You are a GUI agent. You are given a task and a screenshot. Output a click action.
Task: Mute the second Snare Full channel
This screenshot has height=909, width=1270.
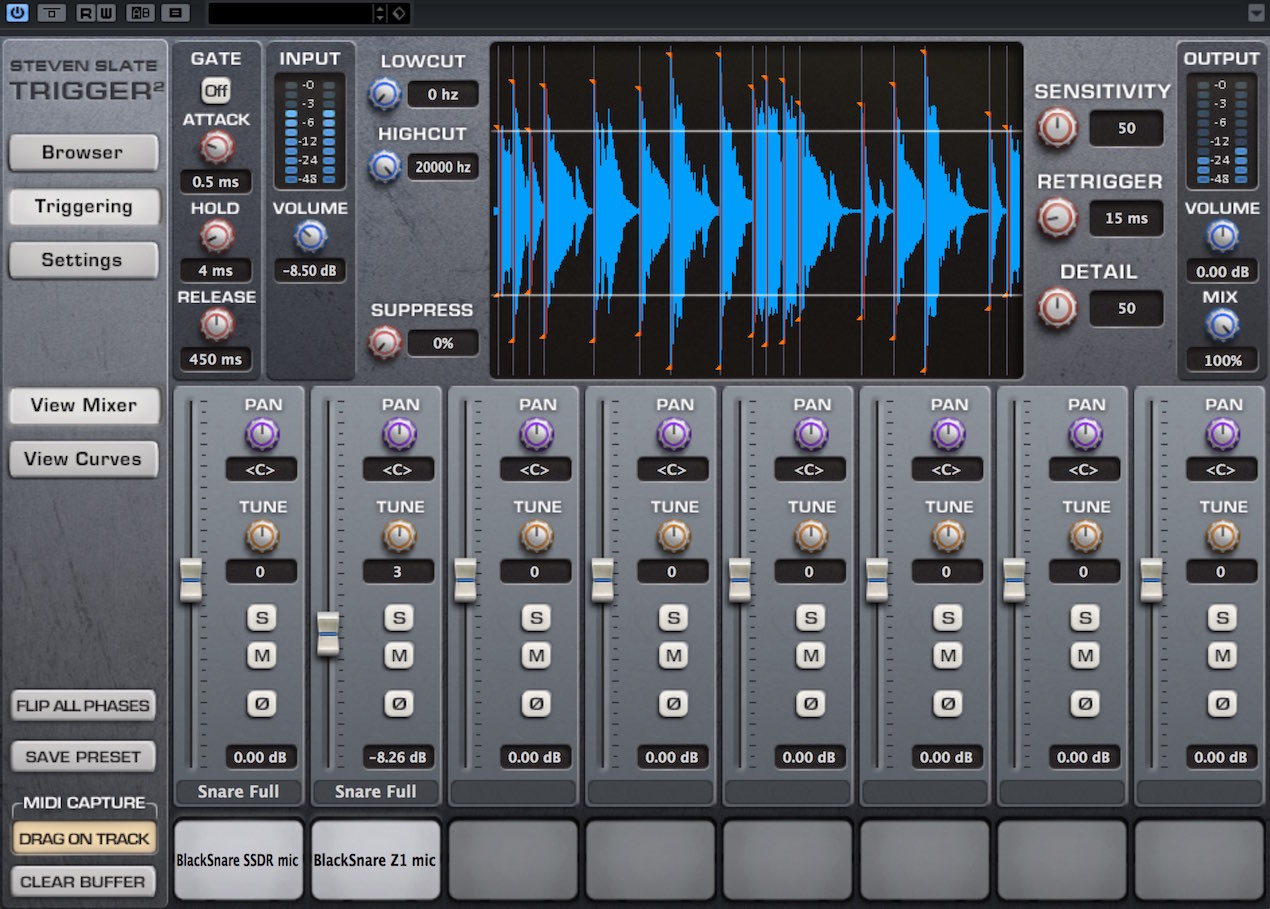tap(399, 656)
